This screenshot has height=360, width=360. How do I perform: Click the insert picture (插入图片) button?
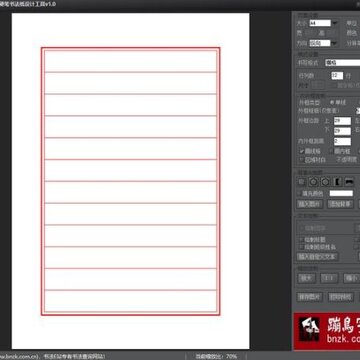310,204
